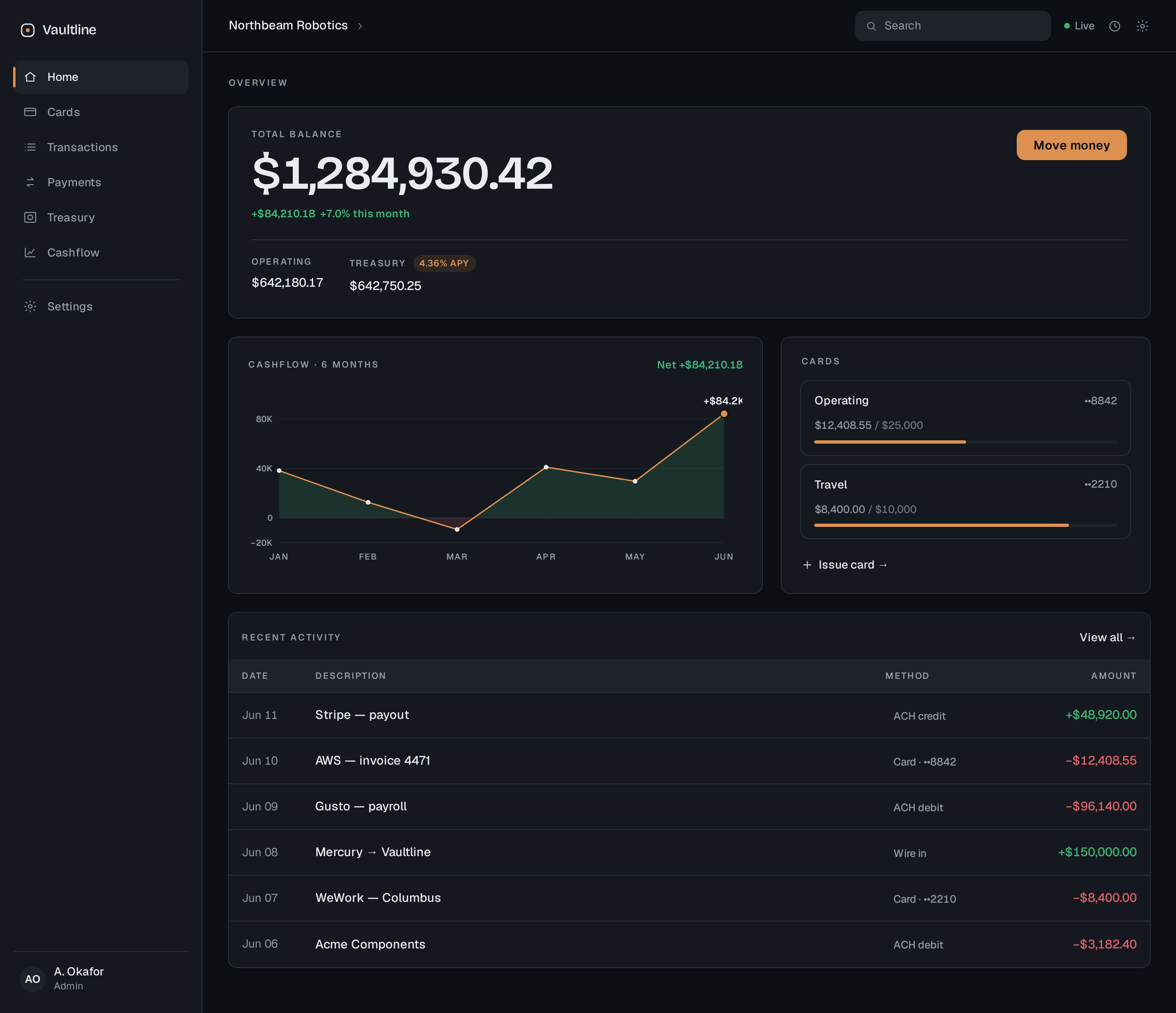Open Settings from sidebar

[x=101, y=307]
